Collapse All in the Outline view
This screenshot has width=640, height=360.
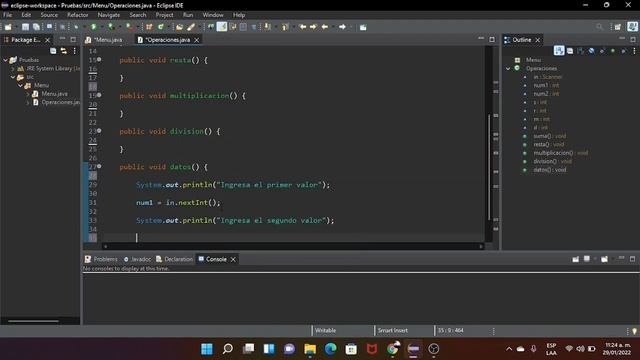click(x=570, y=51)
